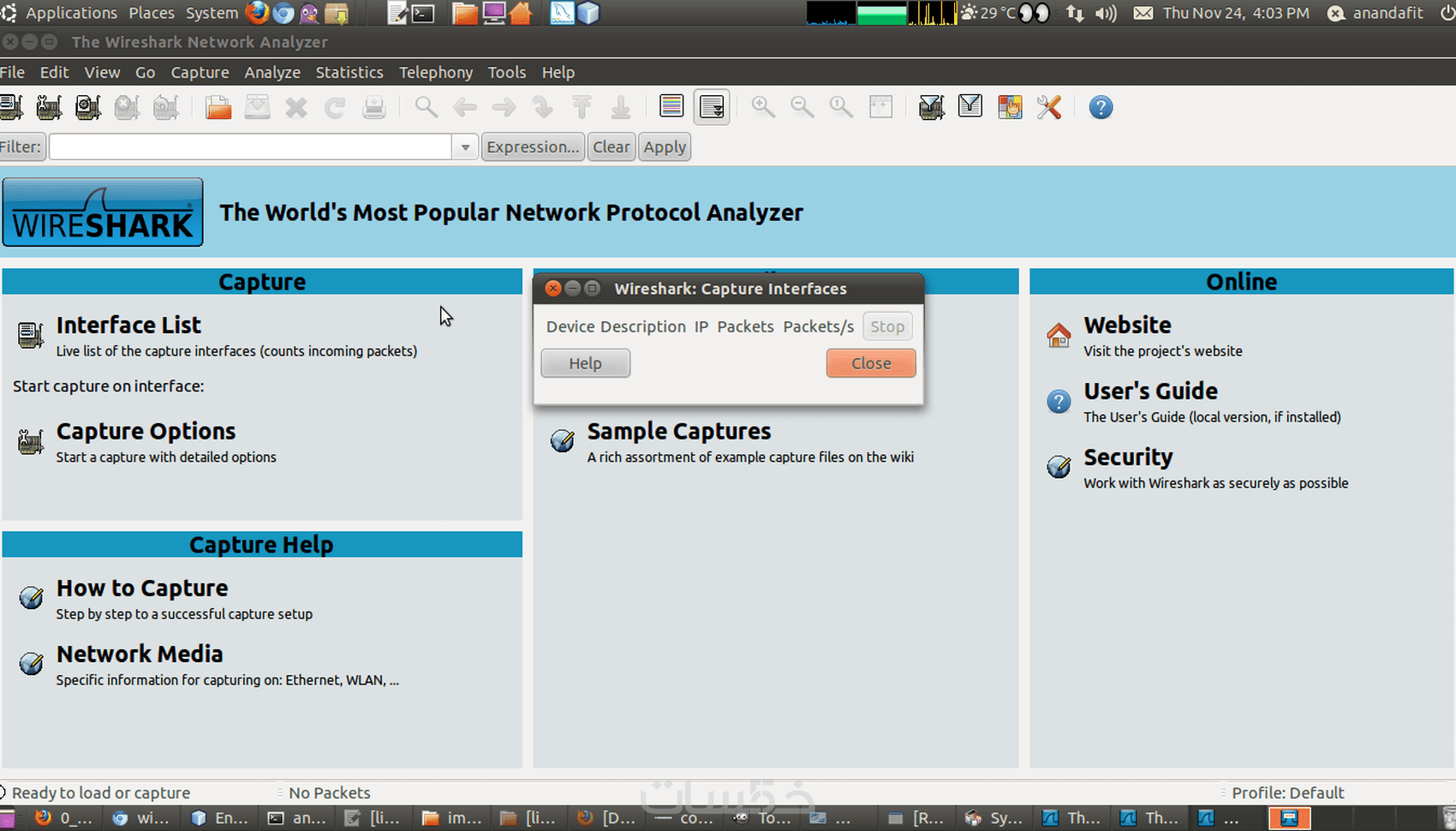The image size is (1456, 831).
Task: Click the restart capture toolbar icon
Action: [x=166, y=107]
